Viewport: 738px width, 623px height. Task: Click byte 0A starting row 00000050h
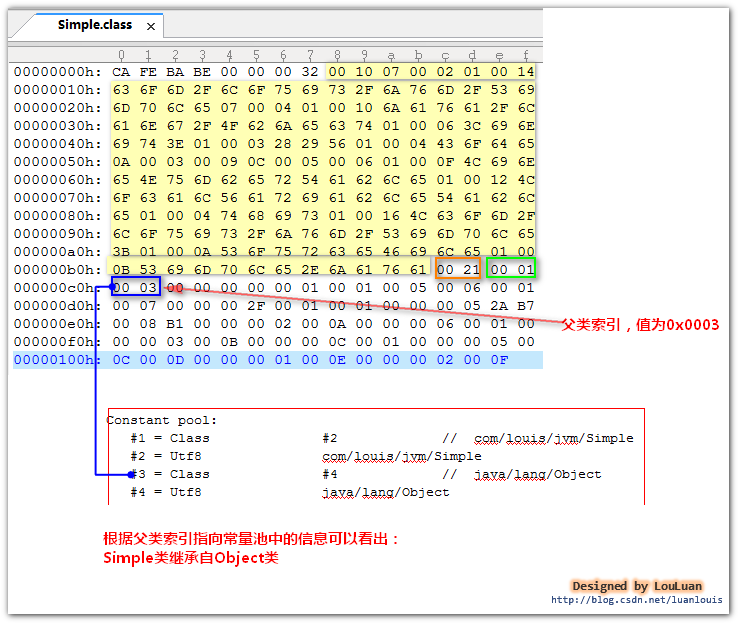[121, 162]
